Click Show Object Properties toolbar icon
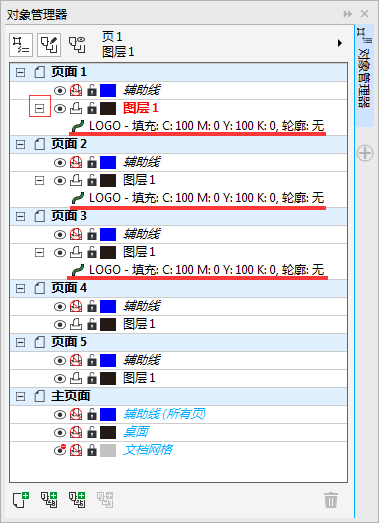This screenshot has height=523, width=379. (x=21, y=45)
